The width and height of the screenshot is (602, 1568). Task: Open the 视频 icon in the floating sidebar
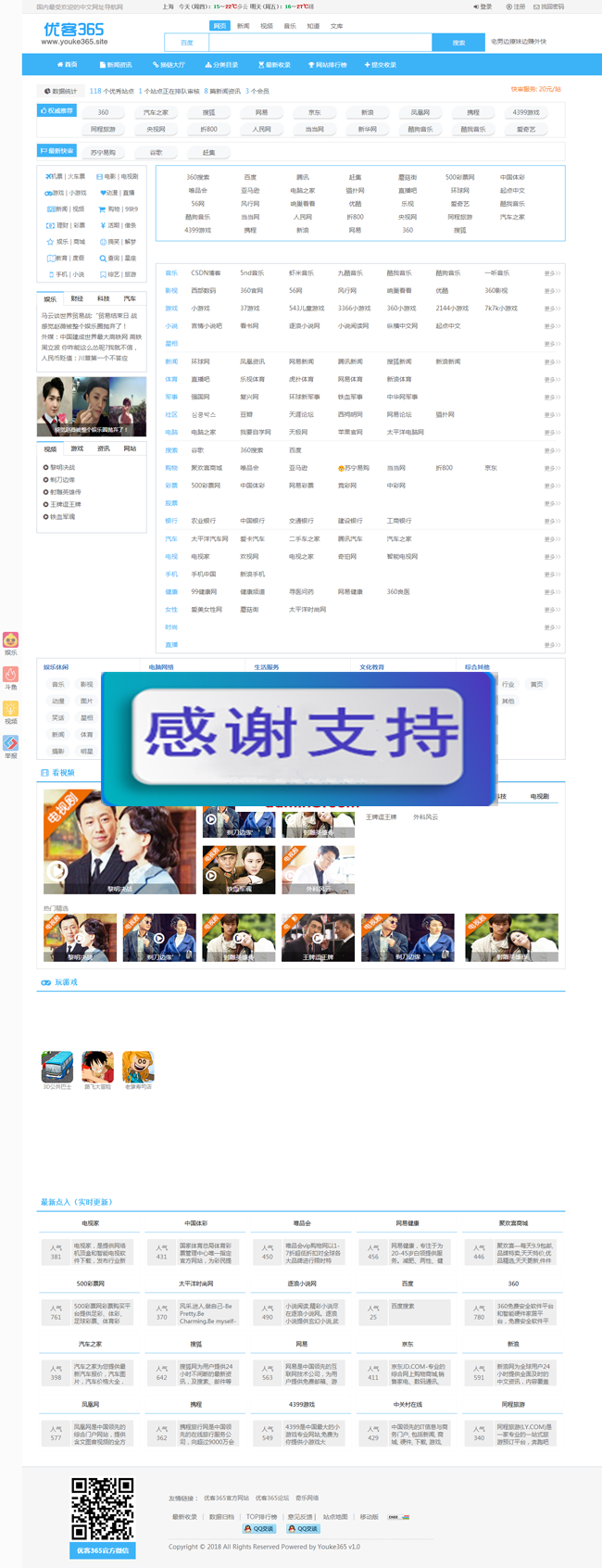click(x=11, y=709)
